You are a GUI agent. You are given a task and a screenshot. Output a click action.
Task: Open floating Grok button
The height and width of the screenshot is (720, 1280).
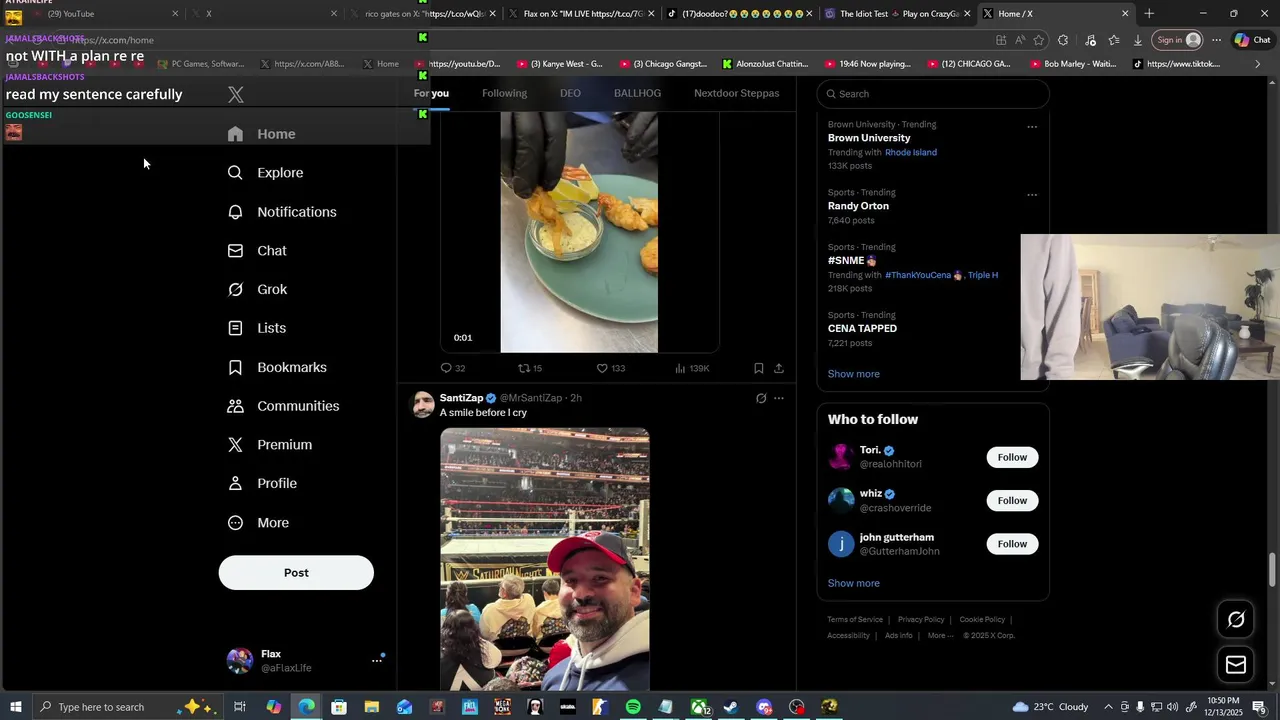tap(1236, 620)
